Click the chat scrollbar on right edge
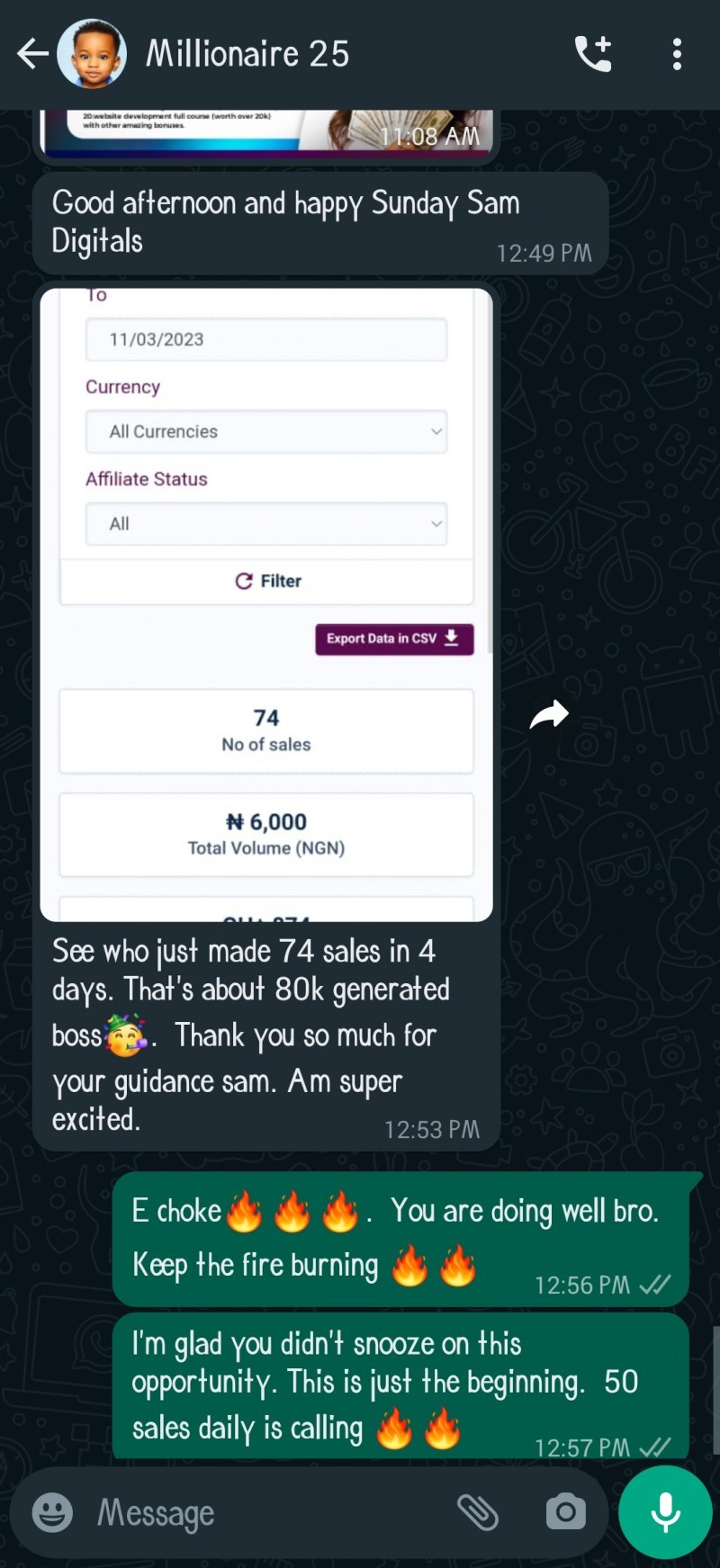720x1568 pixels. pyautogui.click(x=715, y=1390)
